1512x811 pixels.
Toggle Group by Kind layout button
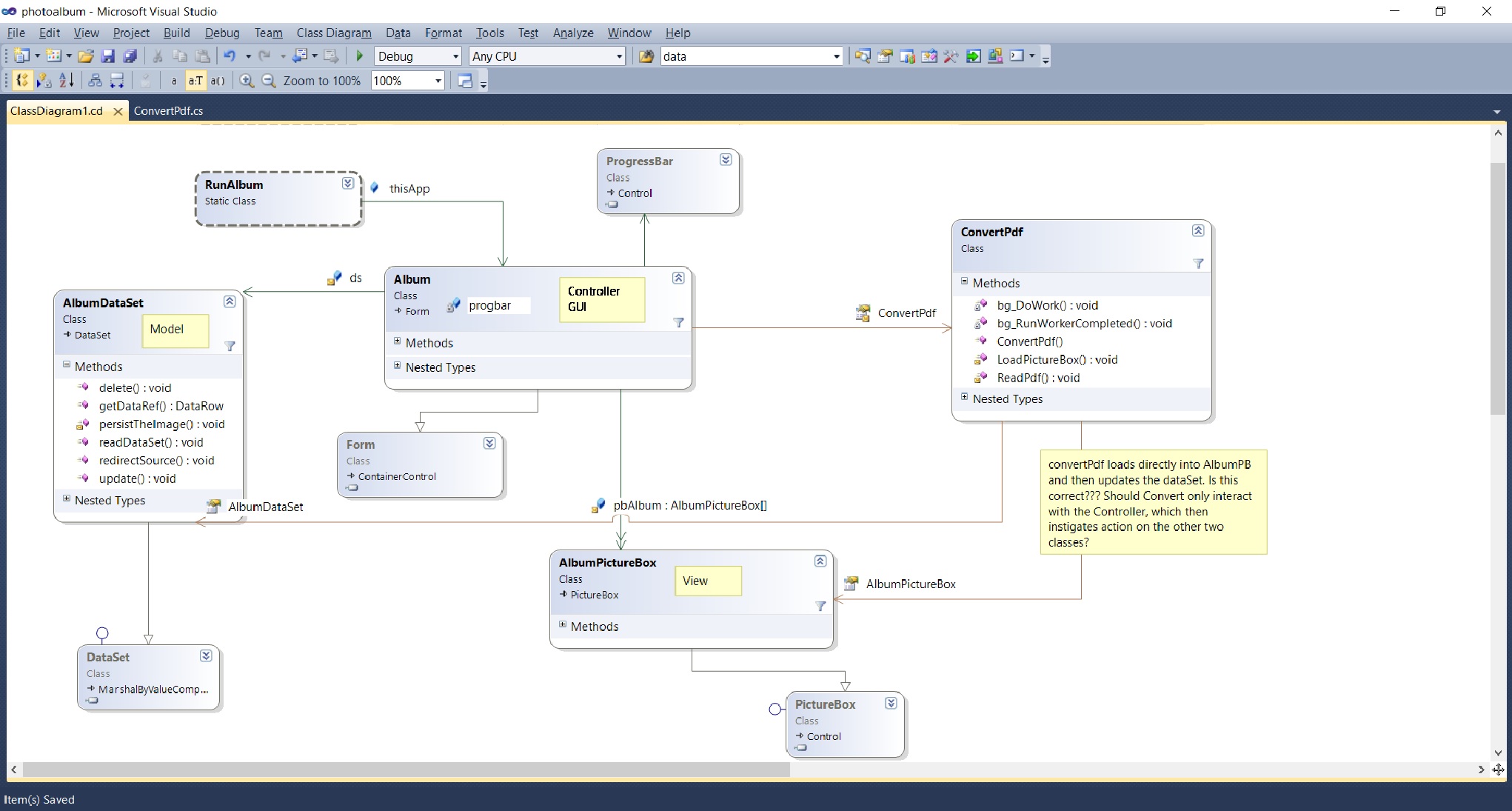[x=22, y=81]
